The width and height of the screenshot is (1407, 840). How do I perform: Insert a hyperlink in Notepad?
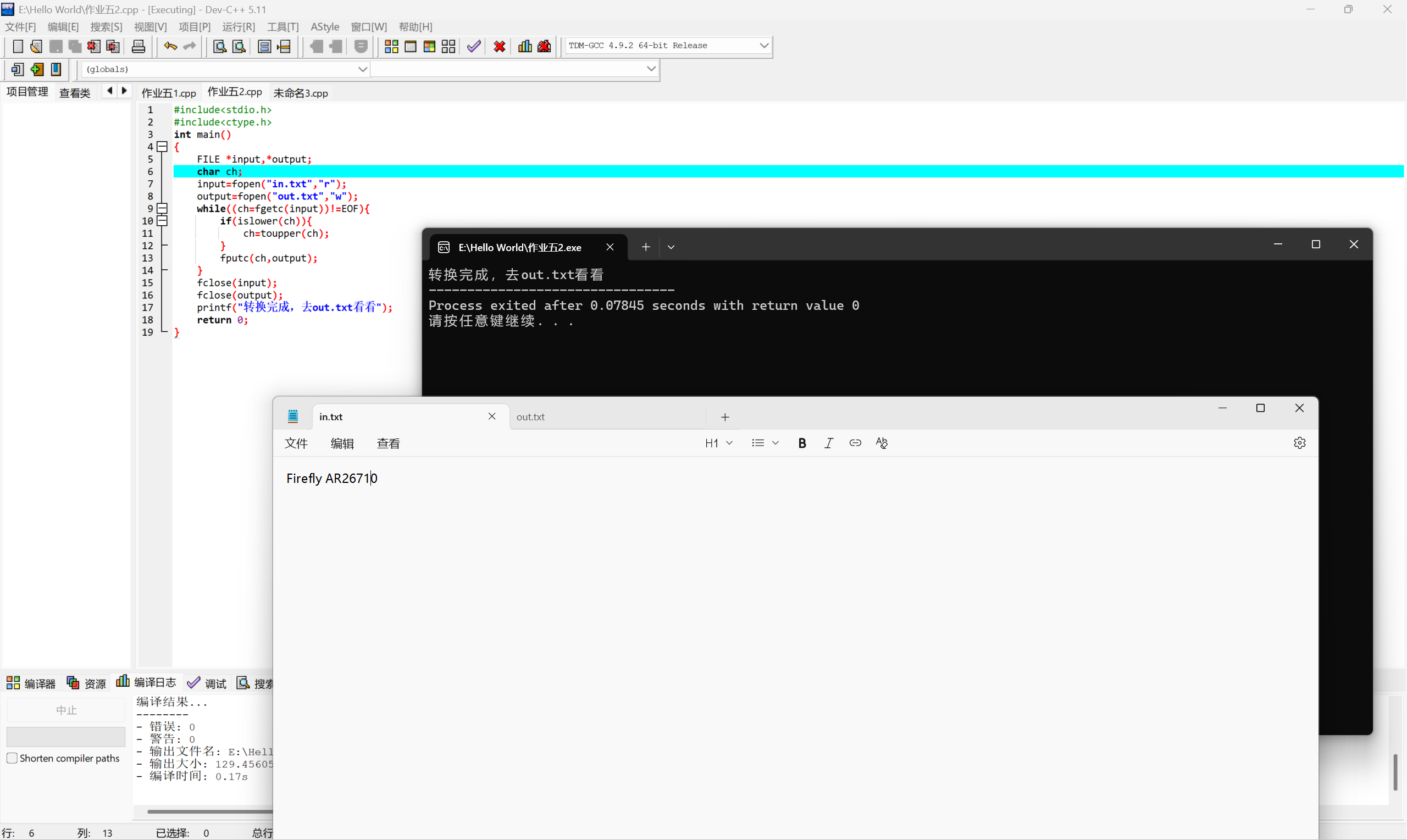(x=855, y=443)
